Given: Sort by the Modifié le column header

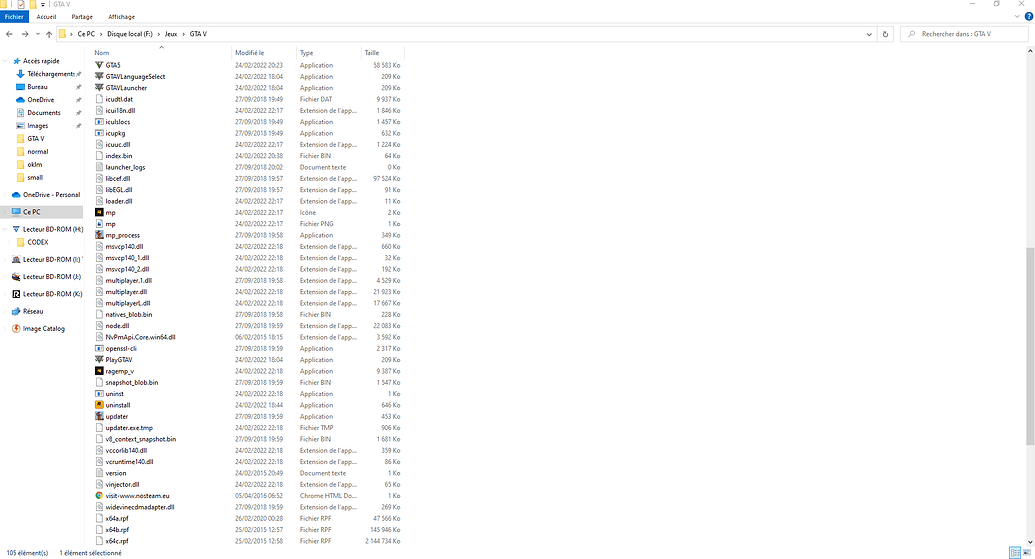Looking at the screenshot, I should (x=264, y=53).
